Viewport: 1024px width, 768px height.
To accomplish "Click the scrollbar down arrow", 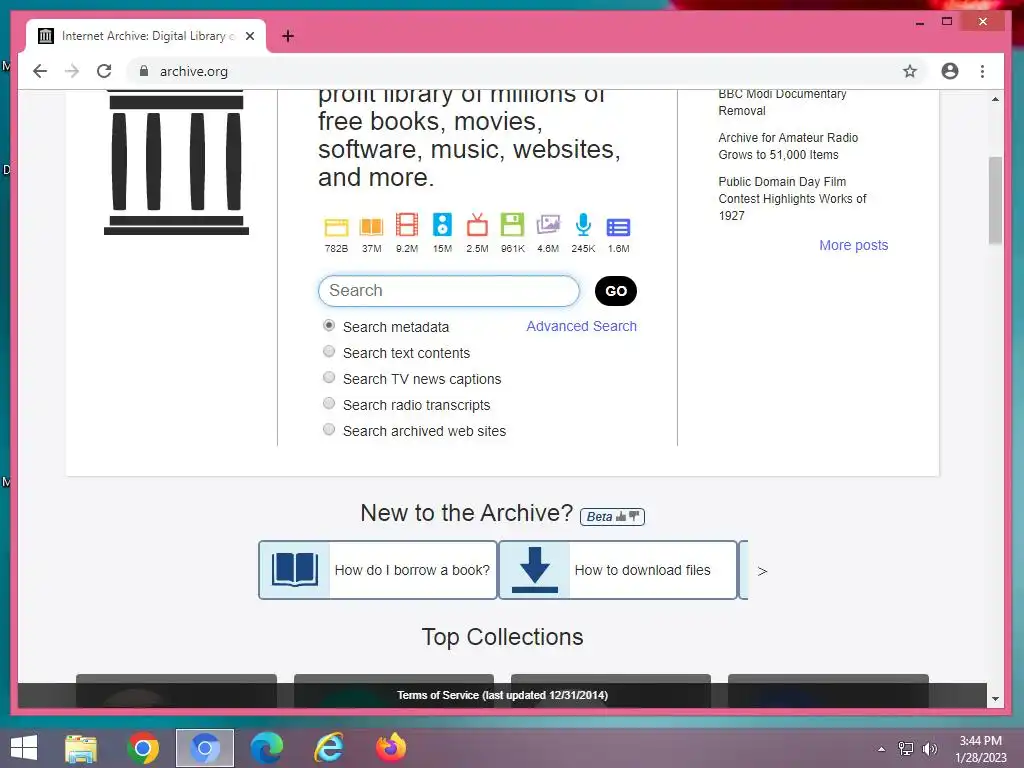I will coord(995,699).
